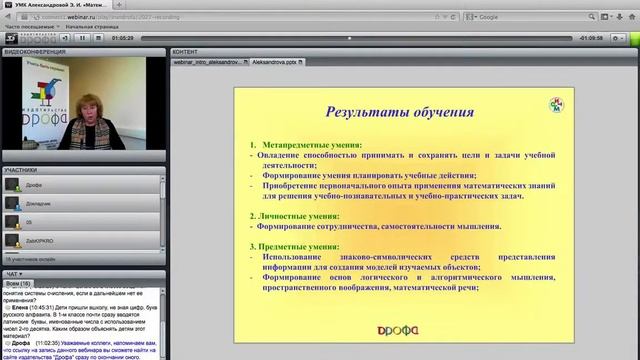Open search engine selector dropdown
This screenshot has width=640, height=360.
471,17
